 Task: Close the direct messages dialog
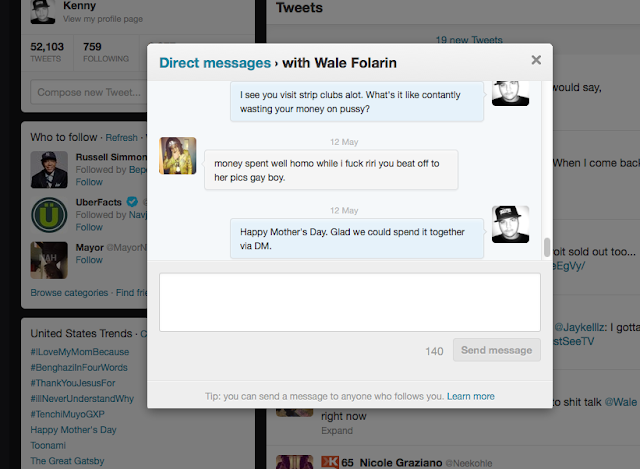coord(536,60)
